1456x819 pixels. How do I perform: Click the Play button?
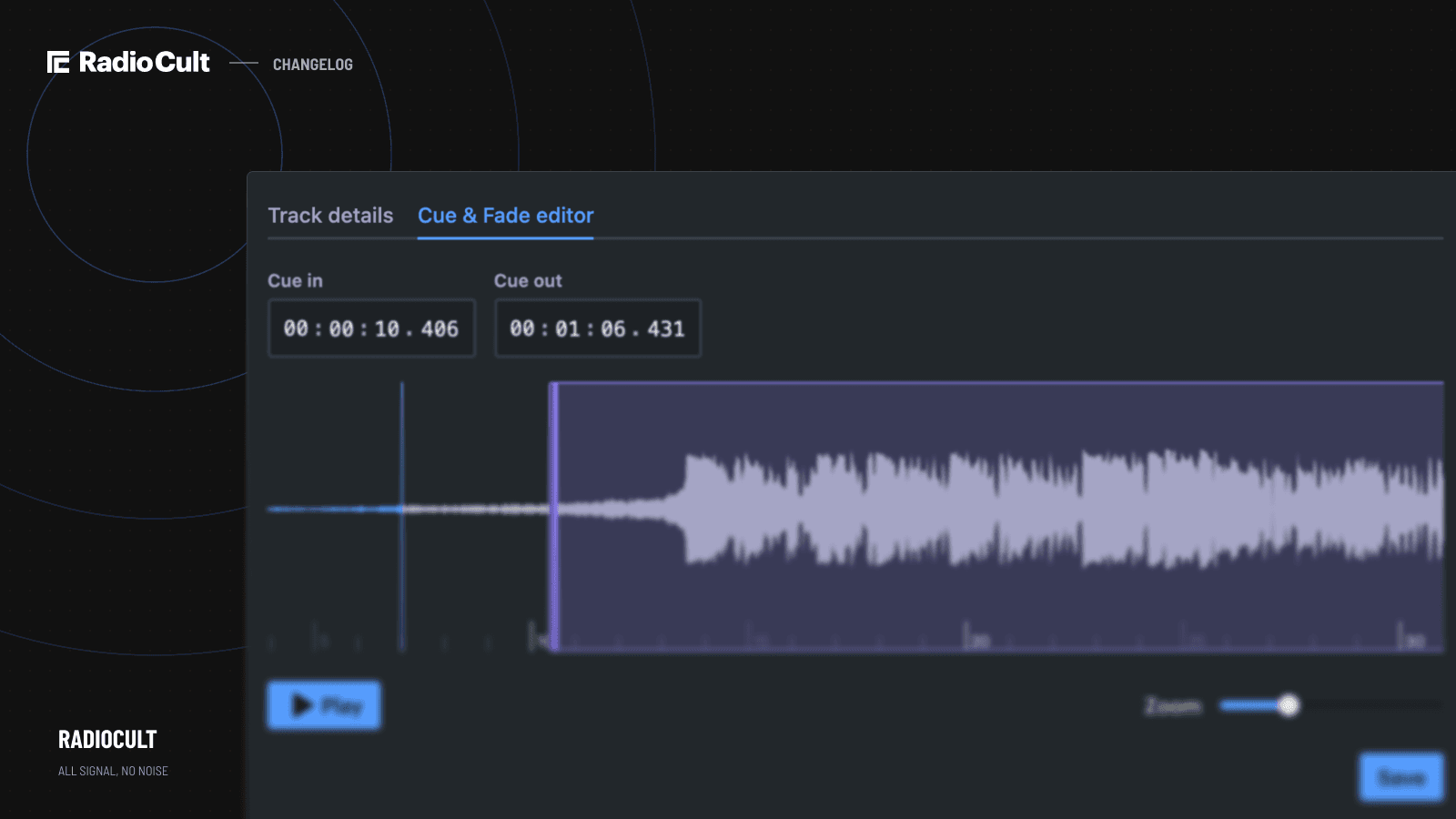324,705
